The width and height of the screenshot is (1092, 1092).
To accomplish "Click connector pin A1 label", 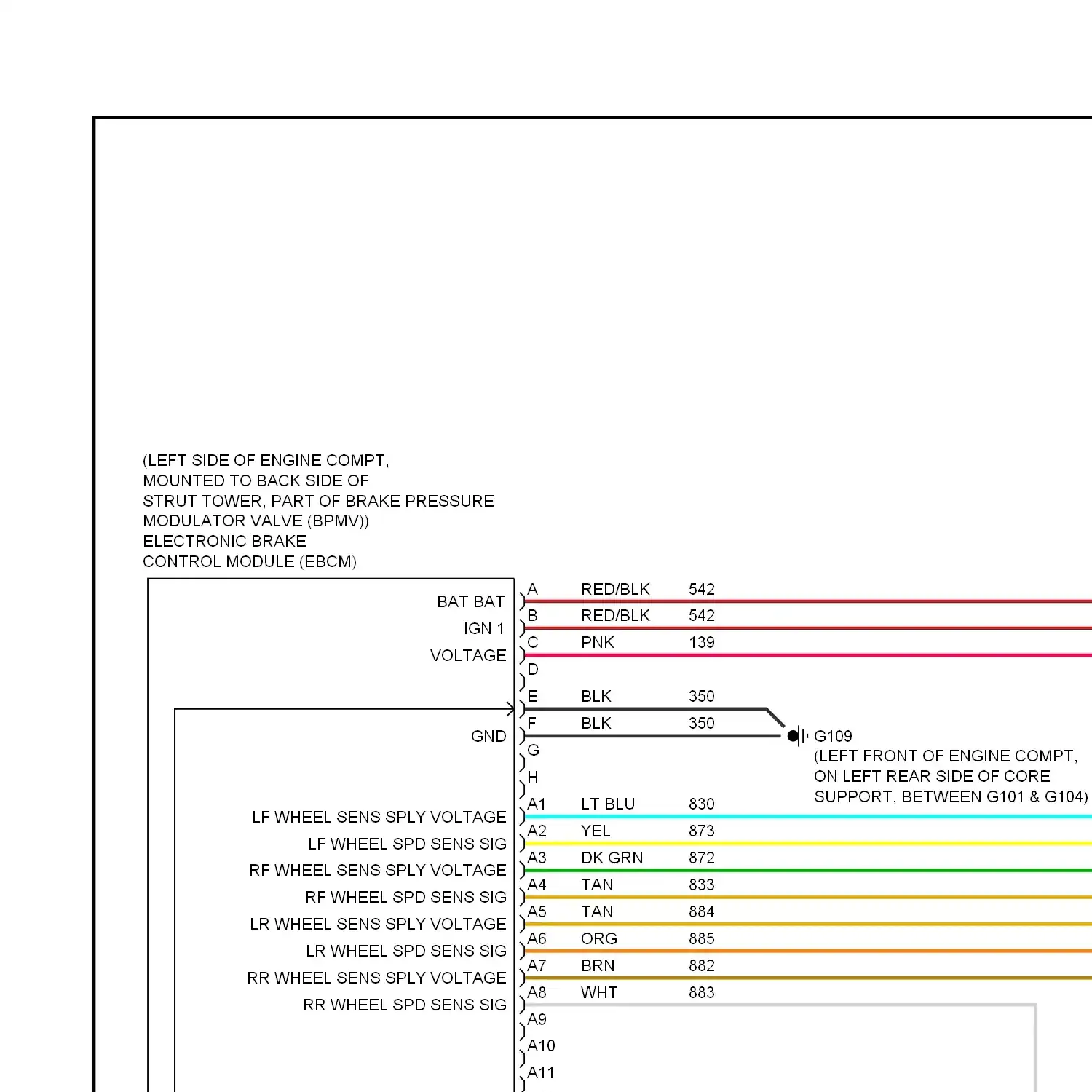I will point(537,804).
